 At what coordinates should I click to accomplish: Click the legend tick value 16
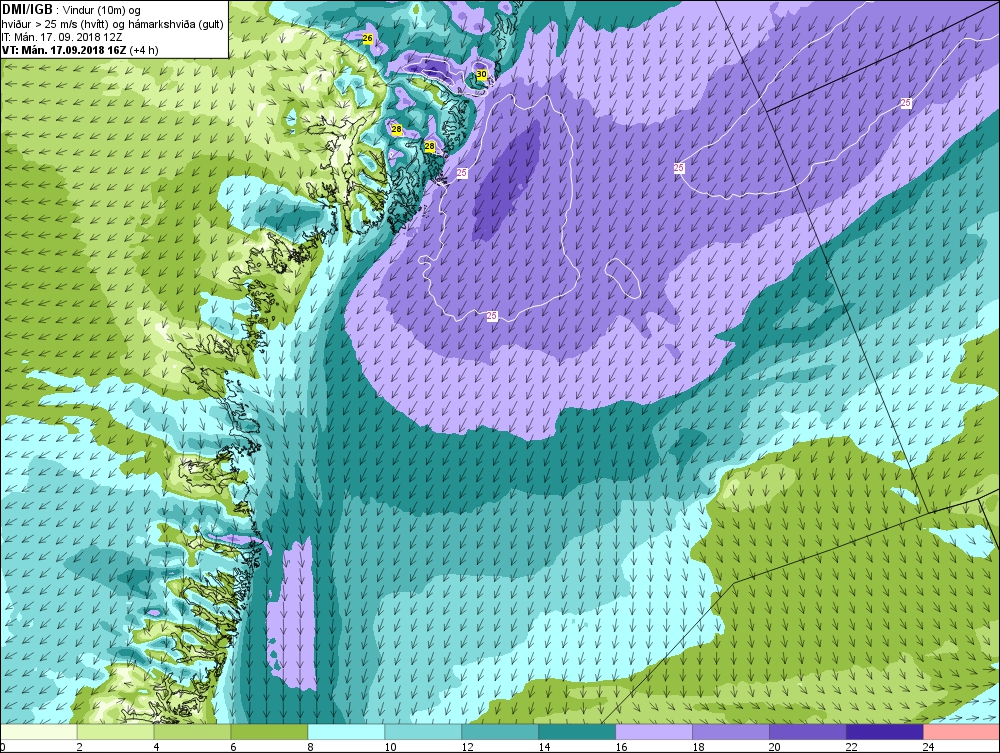[x=621, y=747]
